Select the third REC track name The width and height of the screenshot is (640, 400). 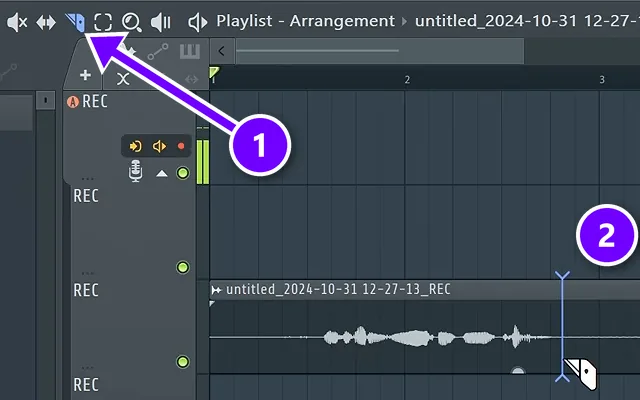coord(86,290)
